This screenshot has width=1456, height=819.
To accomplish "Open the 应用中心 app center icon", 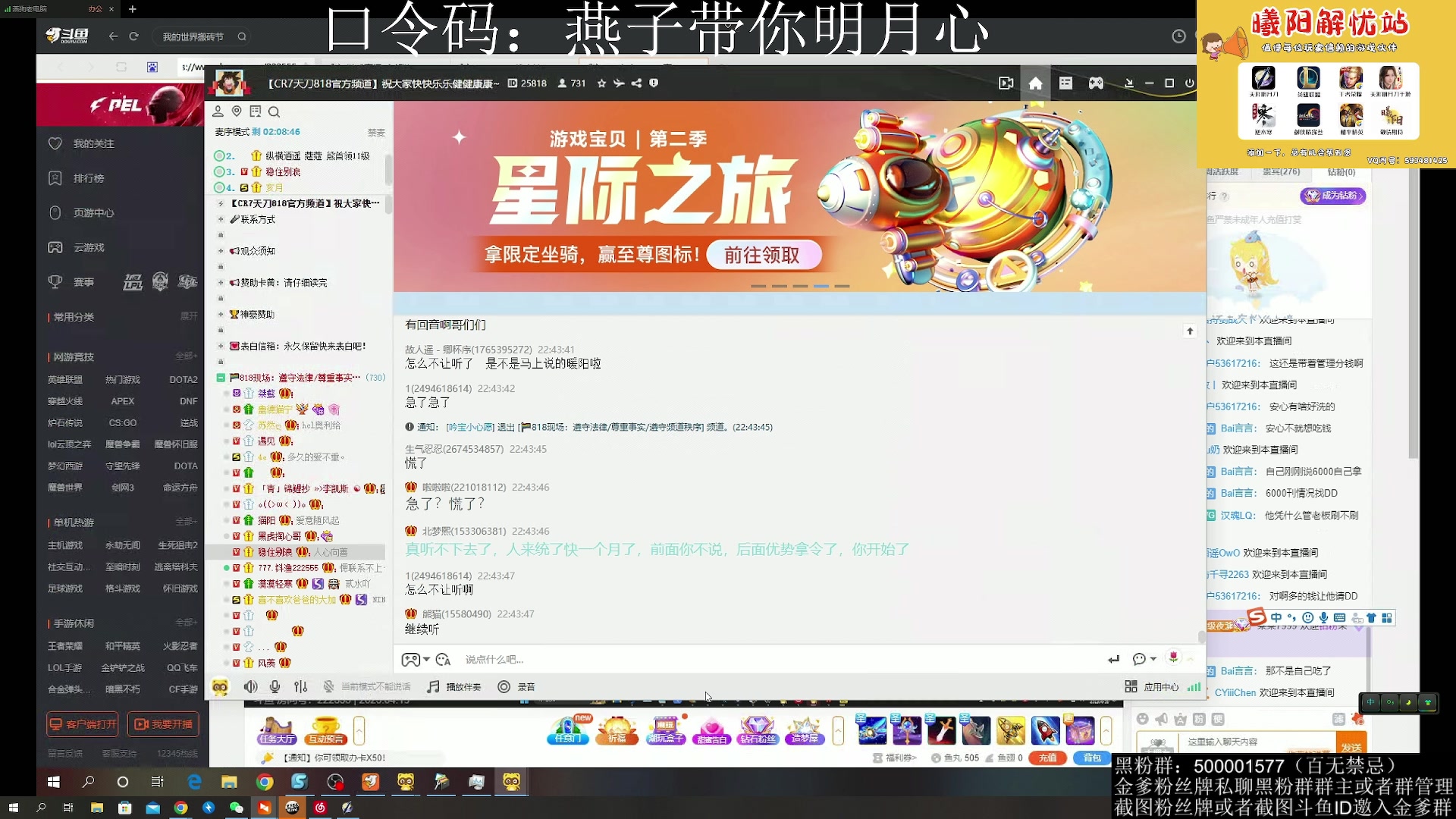I will pos(1153,686).
